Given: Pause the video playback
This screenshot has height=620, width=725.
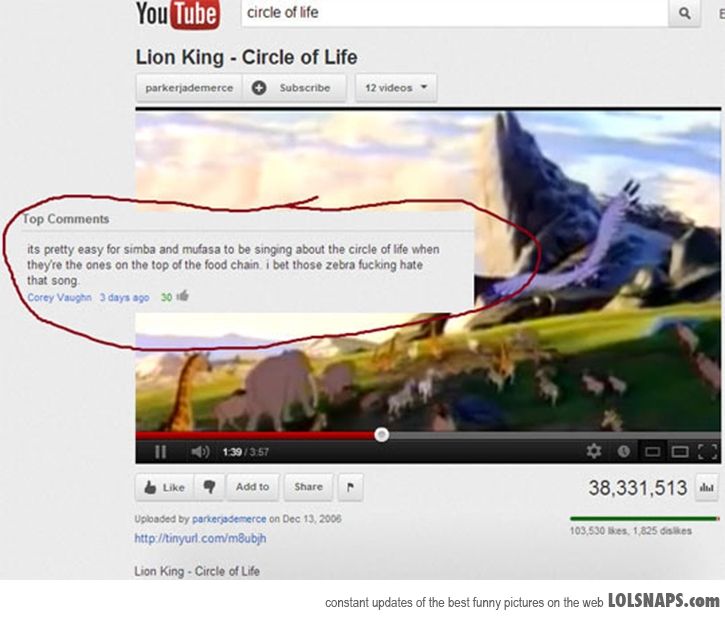Looking at the screenshot, I should tap(160, 451).
